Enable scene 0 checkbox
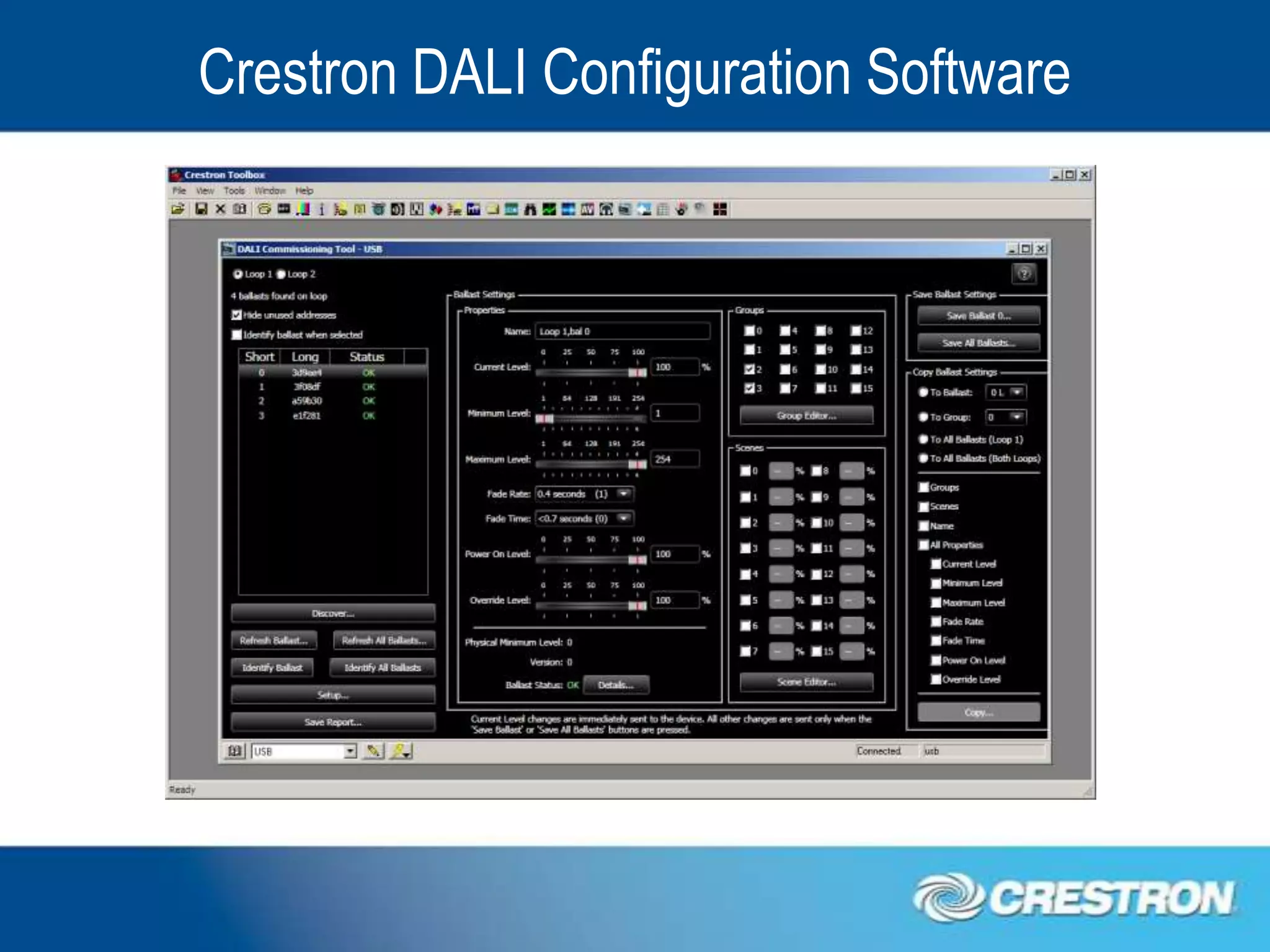 point(745,471)
